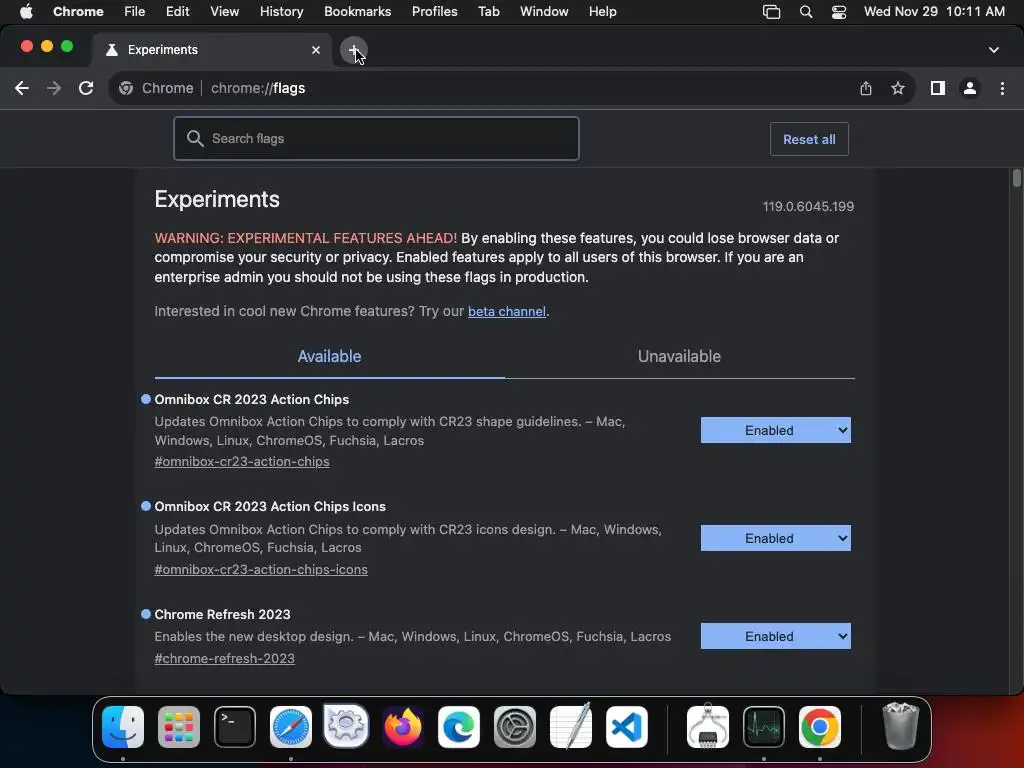
Task: Switch to the Unavailable tab
Action: [x=679, y=357]
